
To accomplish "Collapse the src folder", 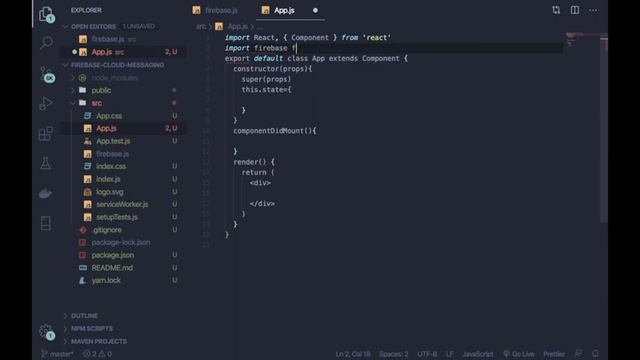I will click(x=97, y=103).
